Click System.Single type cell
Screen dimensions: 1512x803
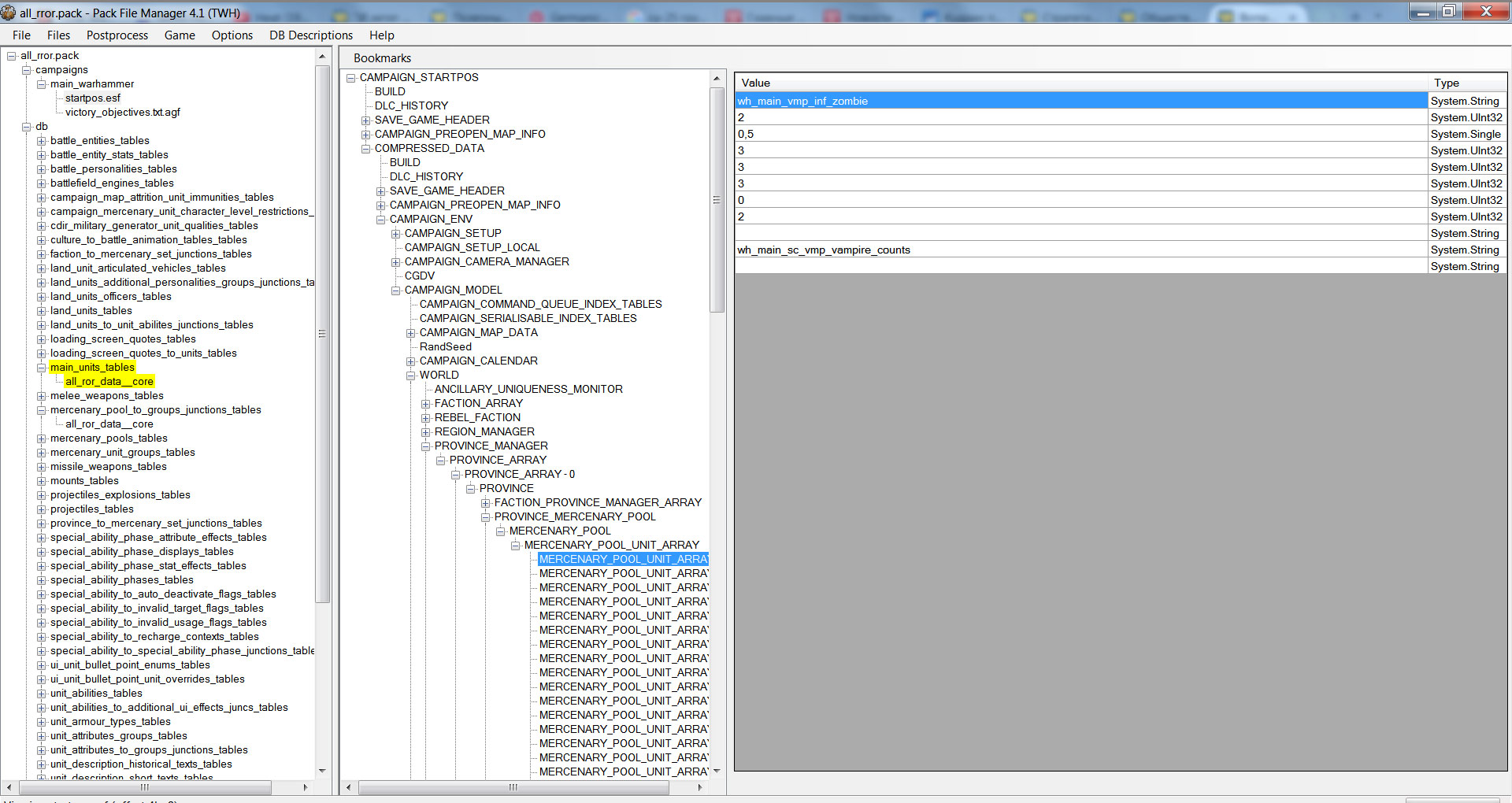[x=1467, y=134]
